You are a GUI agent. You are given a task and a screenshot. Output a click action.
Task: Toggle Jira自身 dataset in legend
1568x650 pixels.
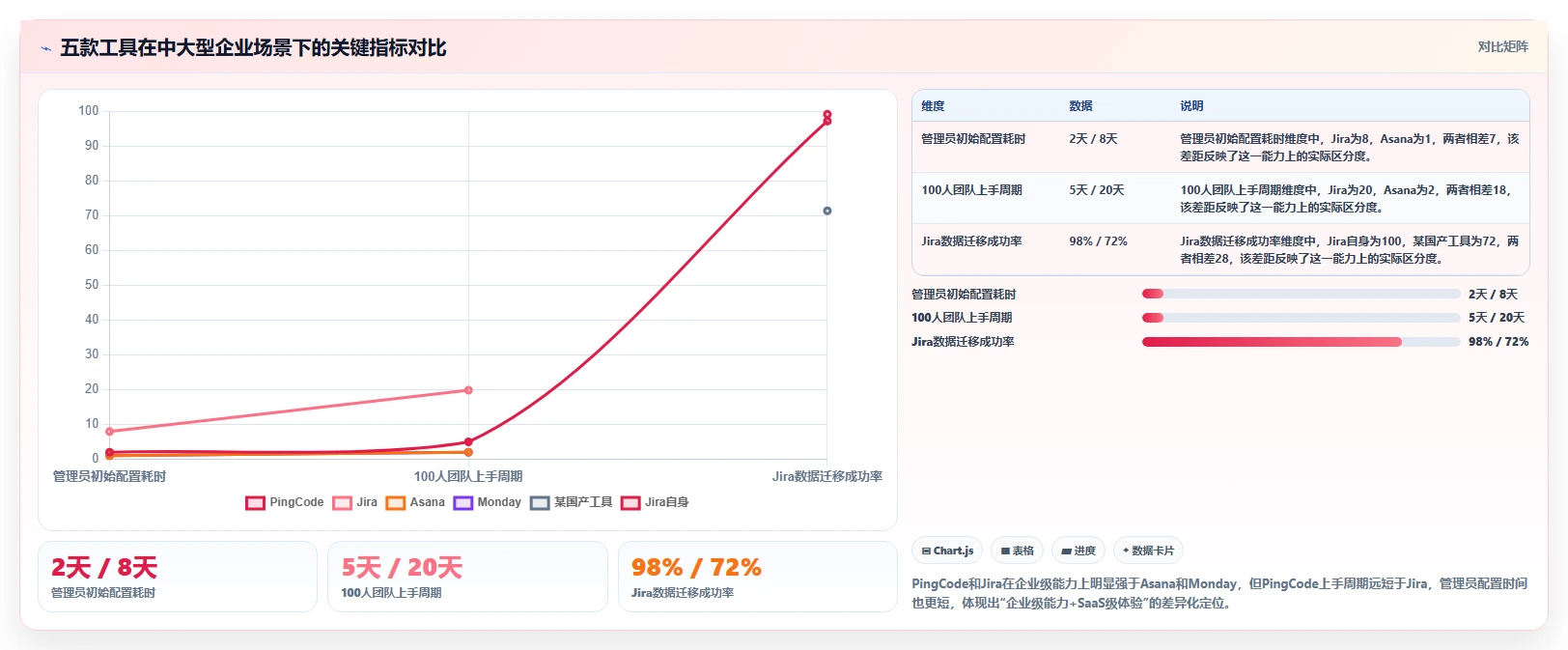pos(655,502)
